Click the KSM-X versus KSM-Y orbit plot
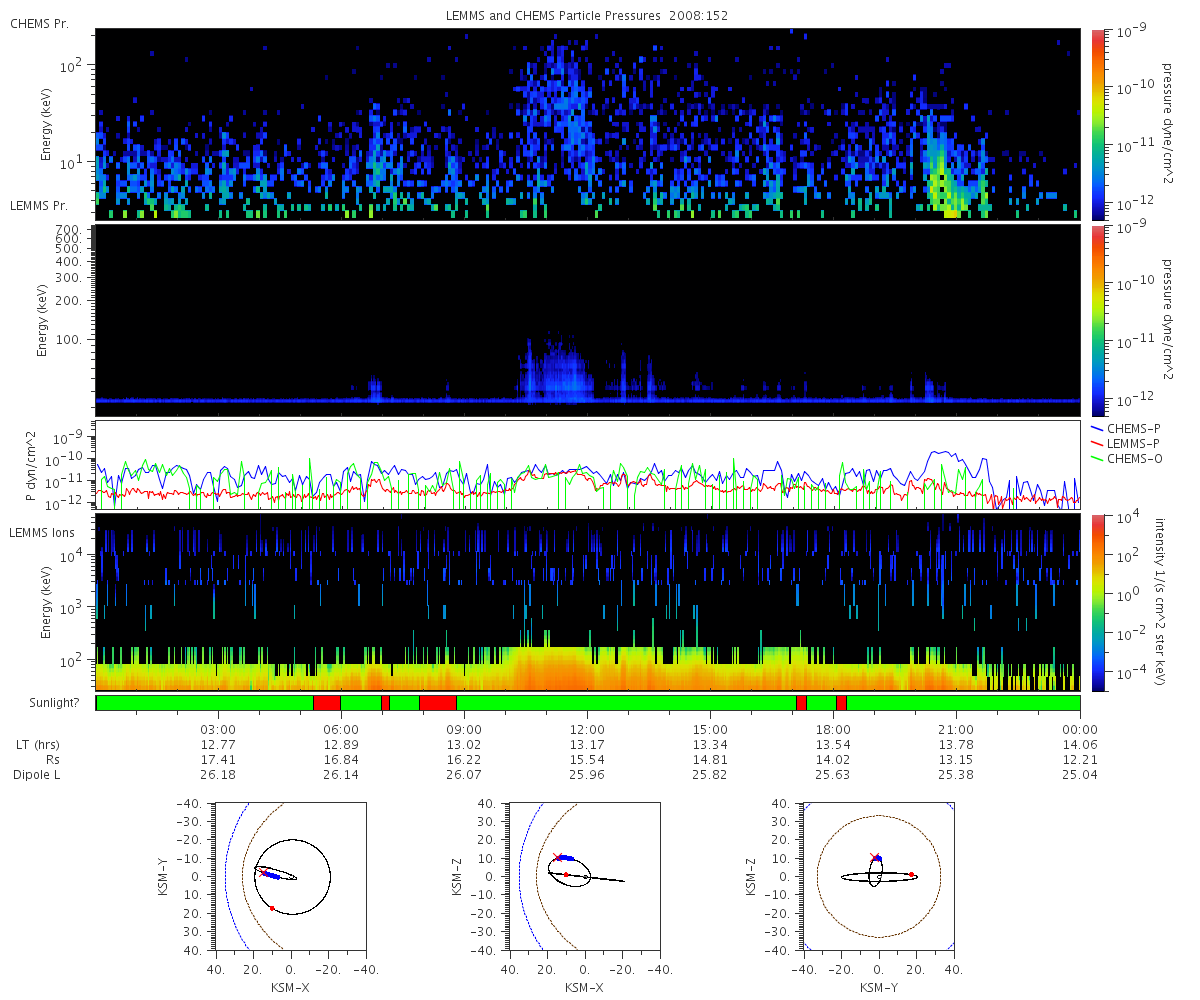 291,876
